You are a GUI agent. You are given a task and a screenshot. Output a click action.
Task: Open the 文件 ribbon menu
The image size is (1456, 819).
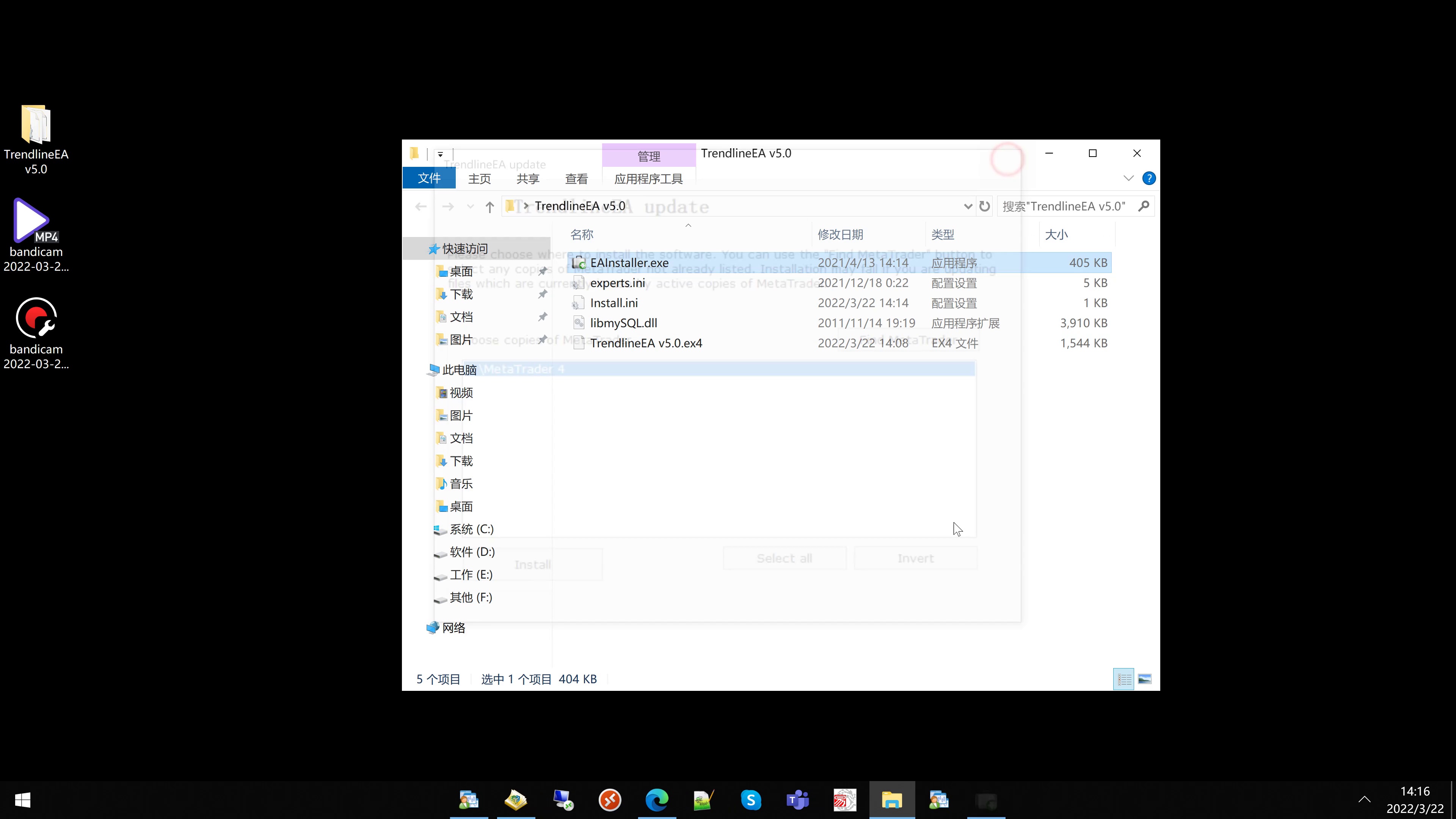tap(428, 179)
